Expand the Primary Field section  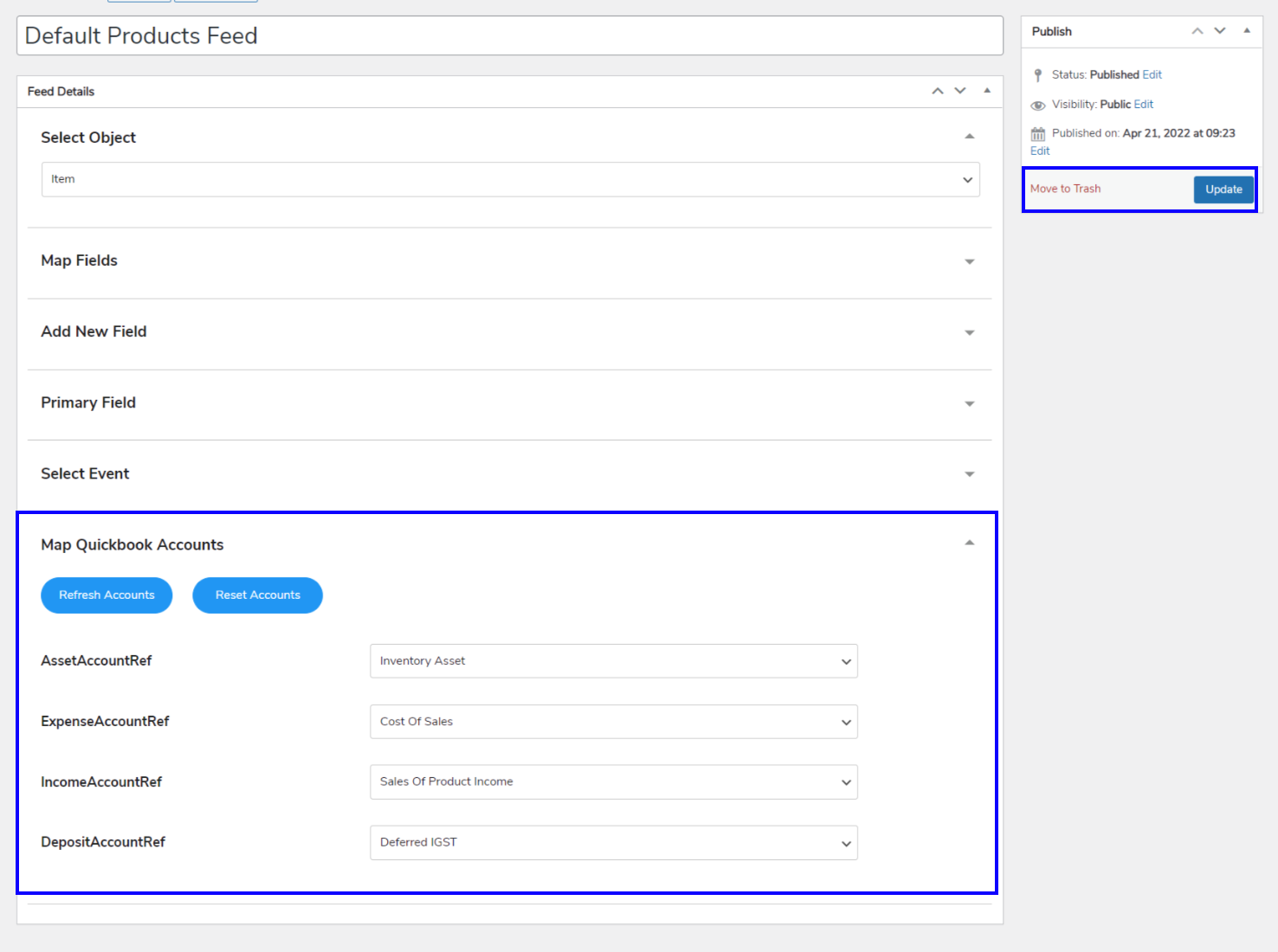(970, 403)
